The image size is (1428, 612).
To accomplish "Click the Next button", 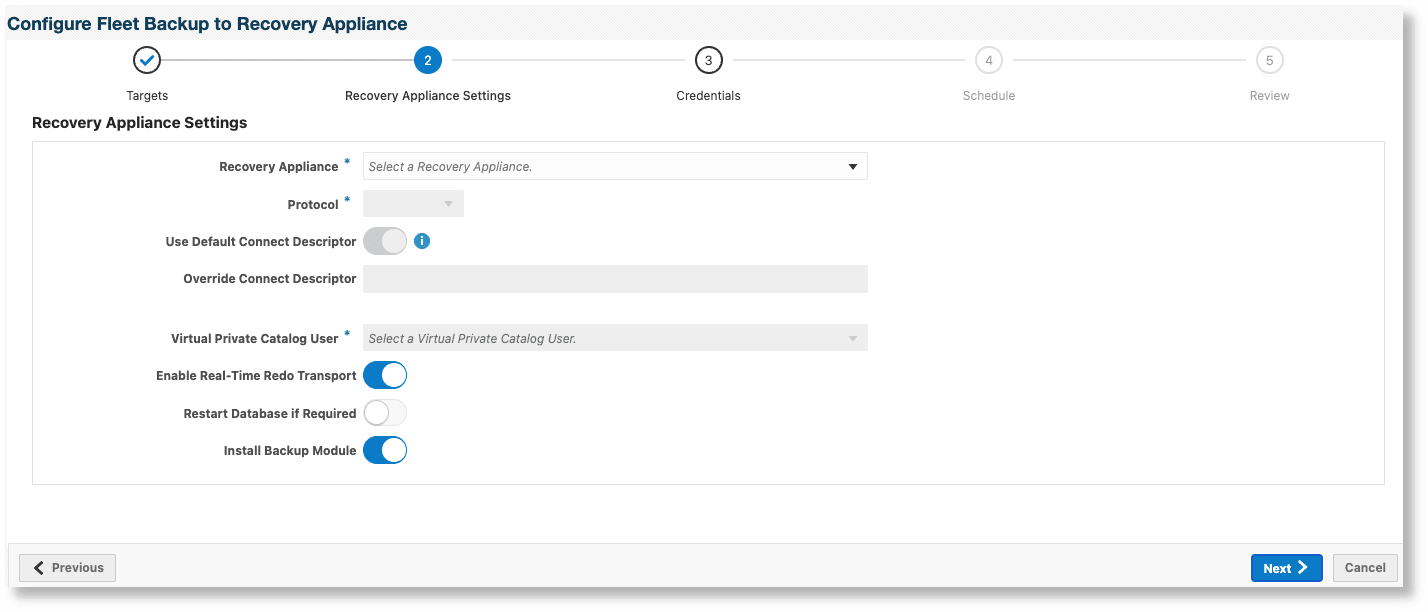I will (x=1287, y=568).
